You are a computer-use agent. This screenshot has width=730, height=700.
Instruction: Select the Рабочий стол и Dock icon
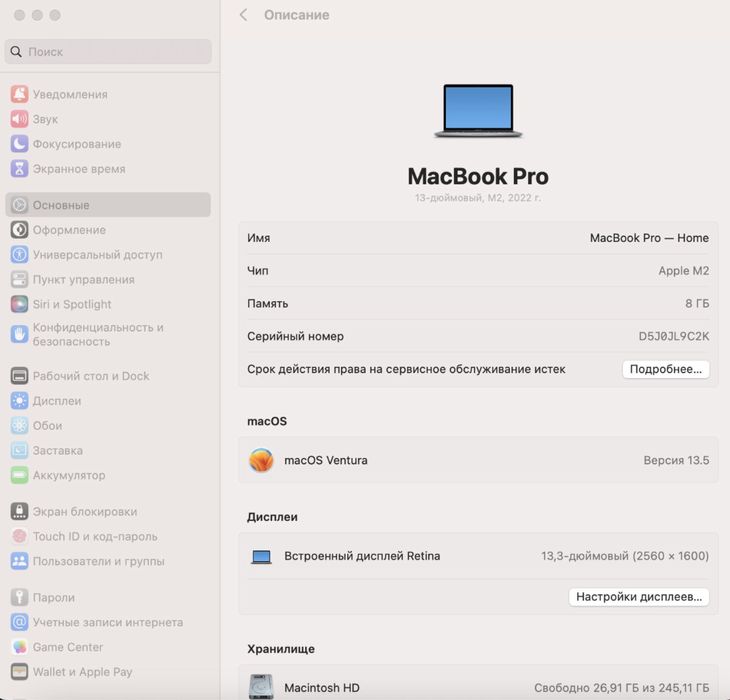pos(19,376)
